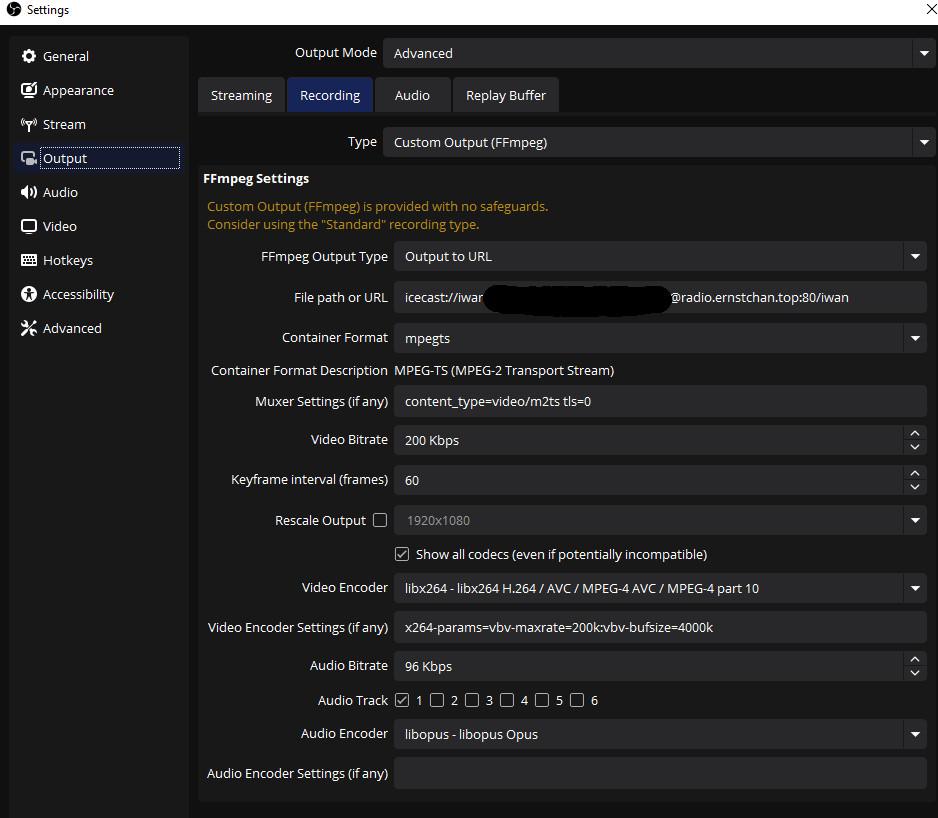This screenshot has width=938, height=818.
Task: Open the Rescale Output resolution dropdown
Action: pos(660,520)
